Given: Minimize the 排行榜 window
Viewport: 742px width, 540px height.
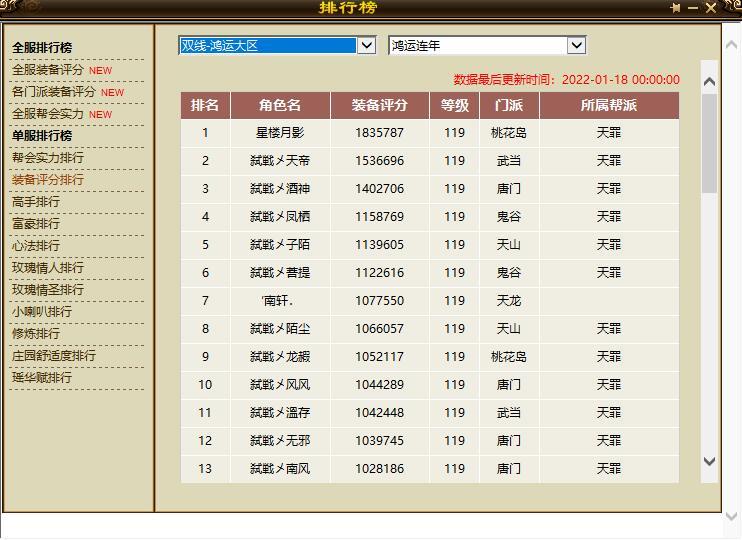Looking at the screenshot, I should pos(693,8).
